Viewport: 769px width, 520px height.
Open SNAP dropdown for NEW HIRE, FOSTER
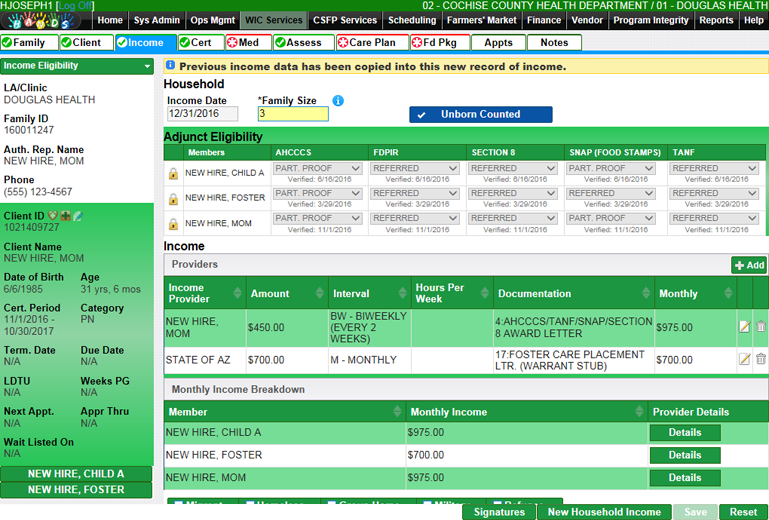612,193
